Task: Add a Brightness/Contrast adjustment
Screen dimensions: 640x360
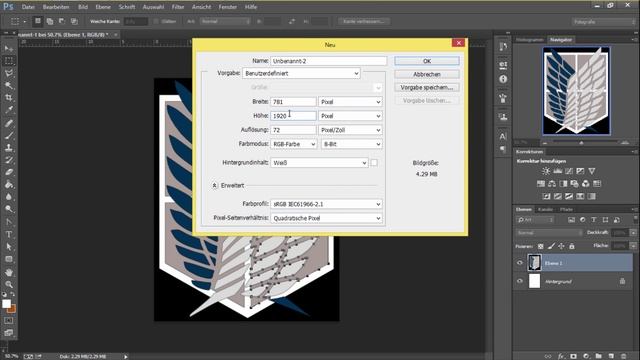Action: click(x=546, y=171)
